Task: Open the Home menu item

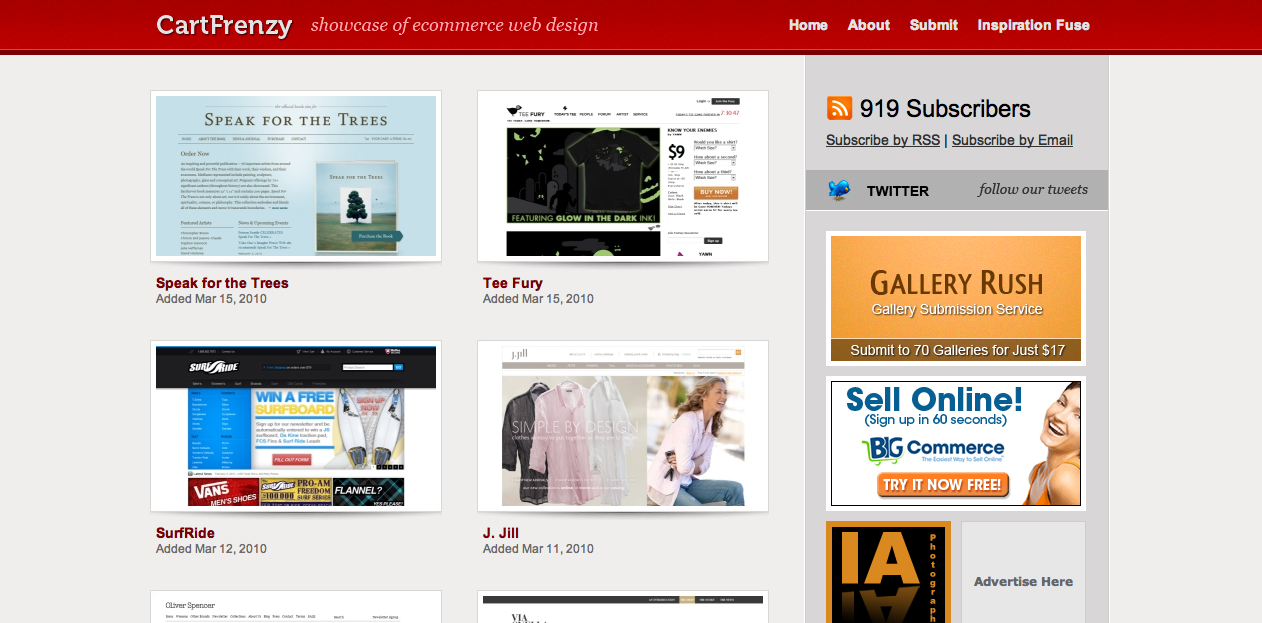Action: [808, 25]
